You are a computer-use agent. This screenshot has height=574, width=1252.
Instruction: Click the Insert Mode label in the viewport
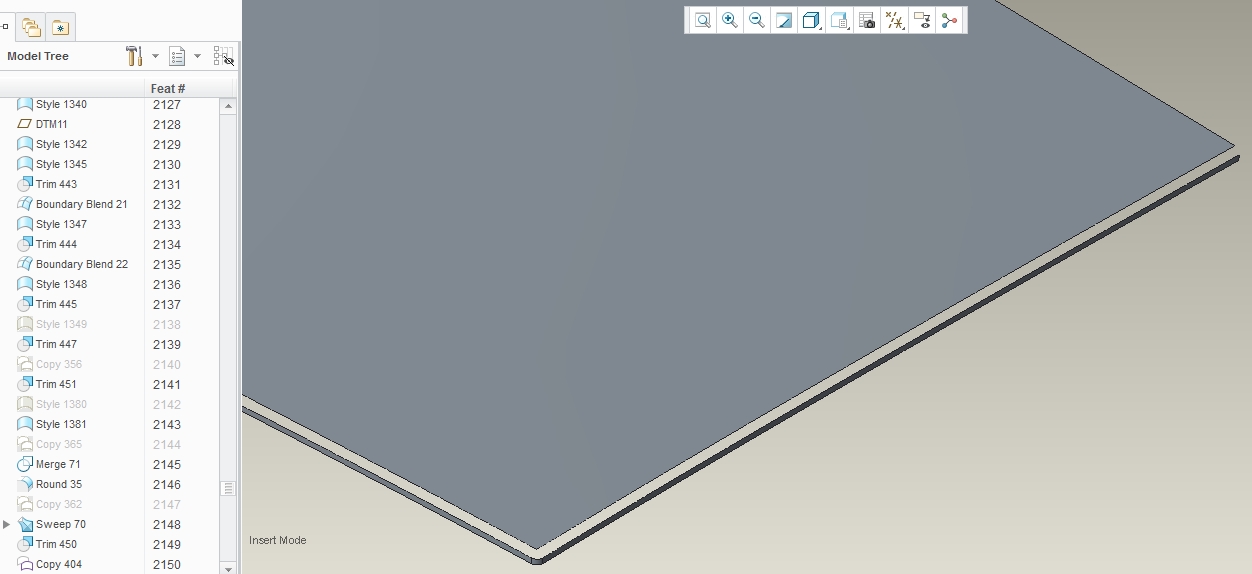coord(278,540)
